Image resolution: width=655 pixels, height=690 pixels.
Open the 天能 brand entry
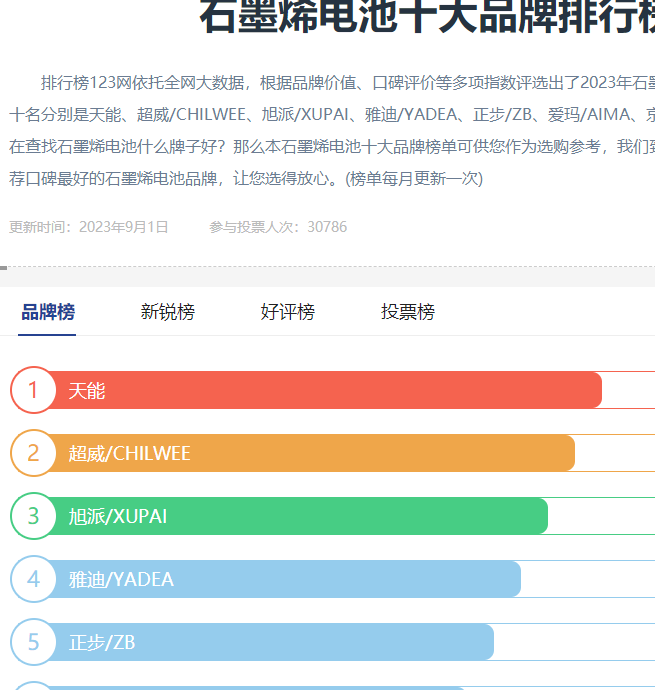click(87, 391)
